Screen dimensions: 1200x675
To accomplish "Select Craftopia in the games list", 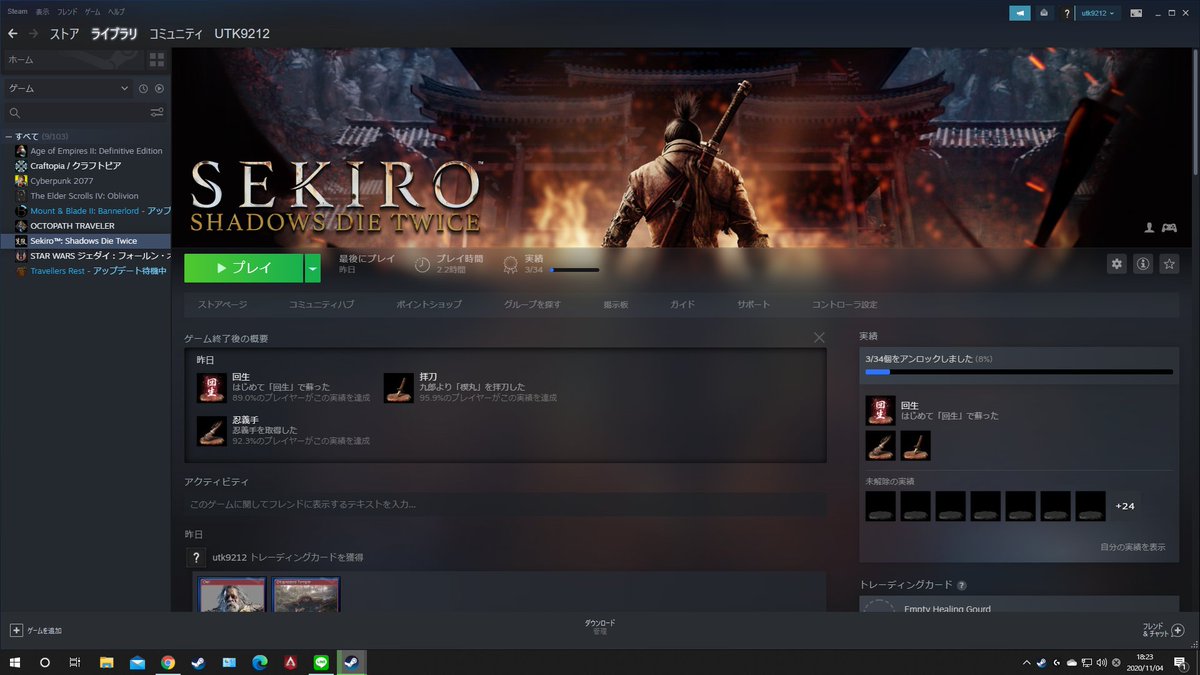I will [75, 166].
